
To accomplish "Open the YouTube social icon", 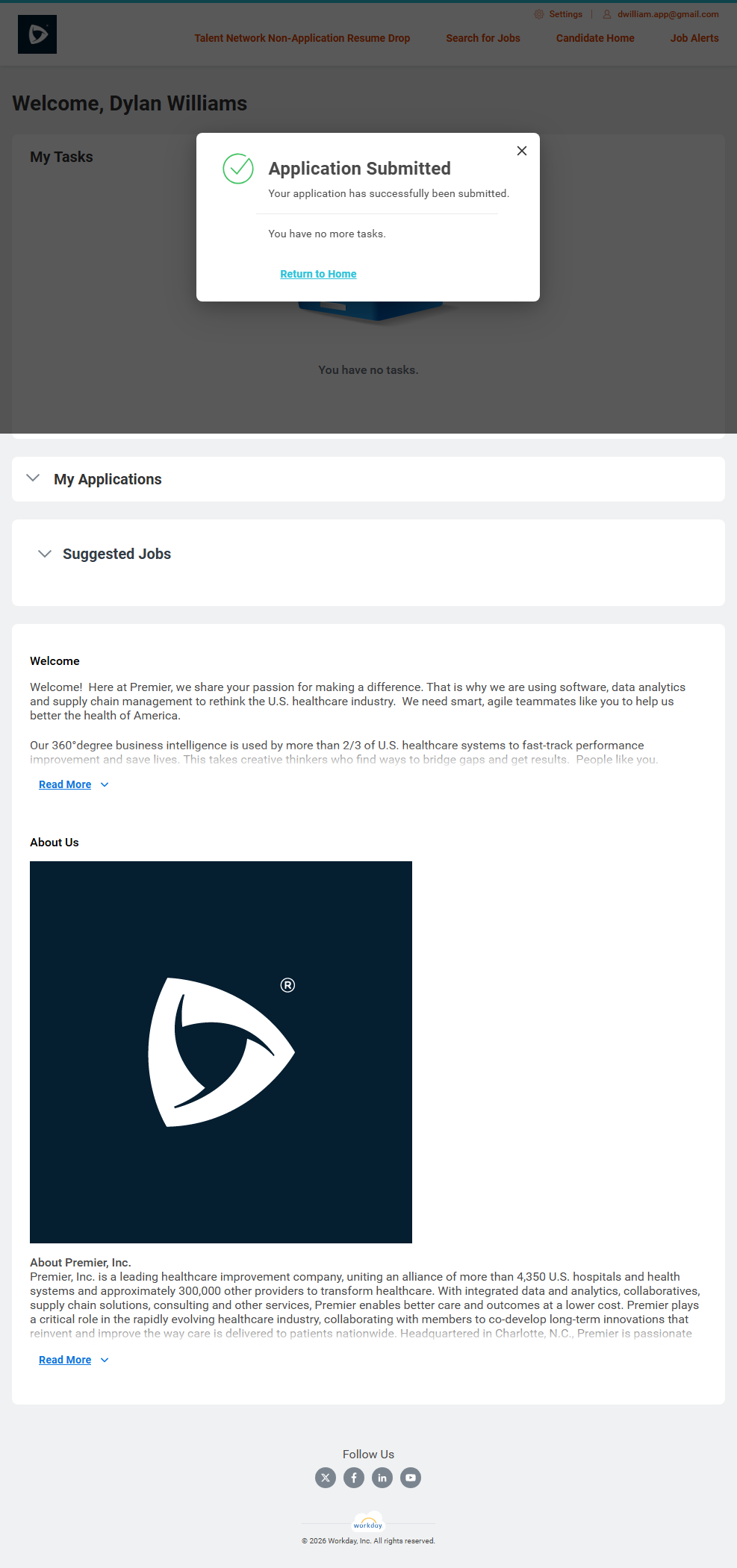I will point(411,1478).
